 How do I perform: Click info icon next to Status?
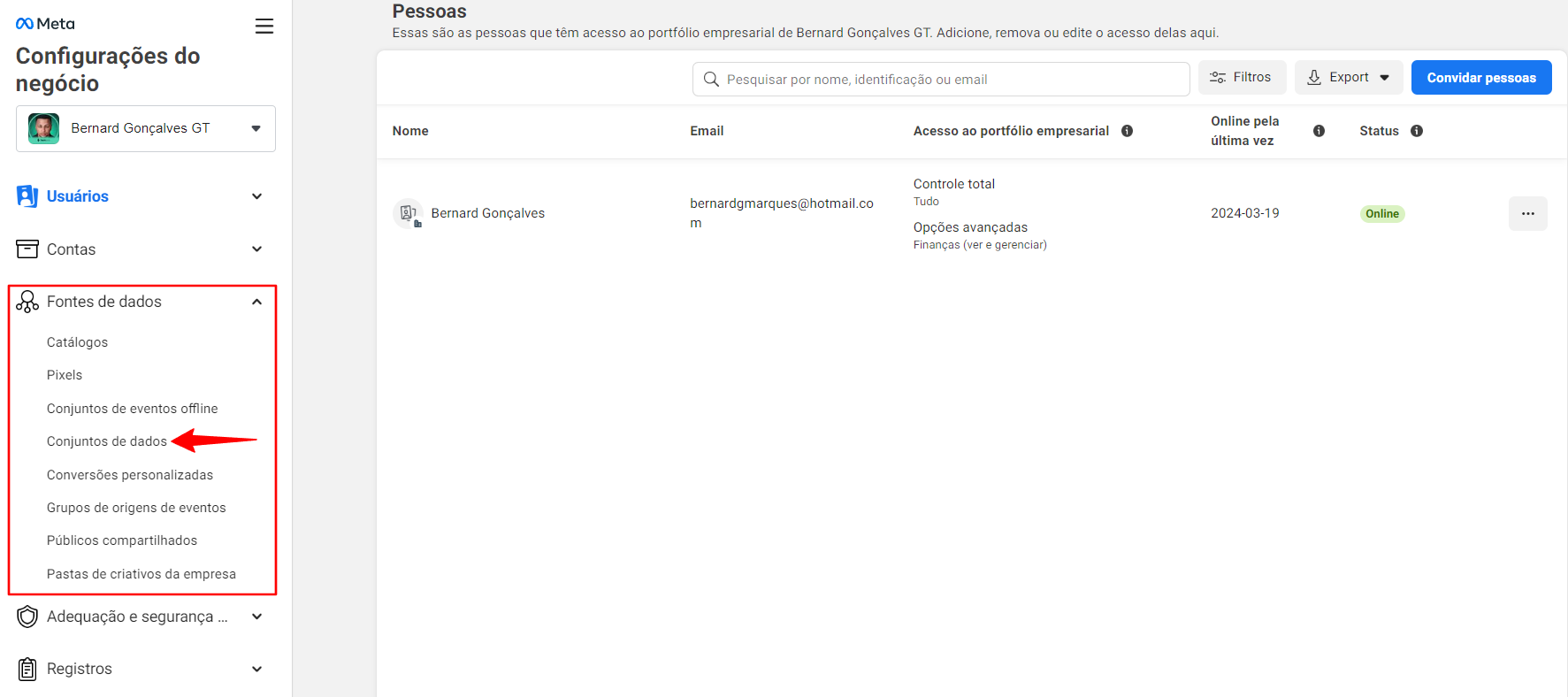click(1417, 131)
